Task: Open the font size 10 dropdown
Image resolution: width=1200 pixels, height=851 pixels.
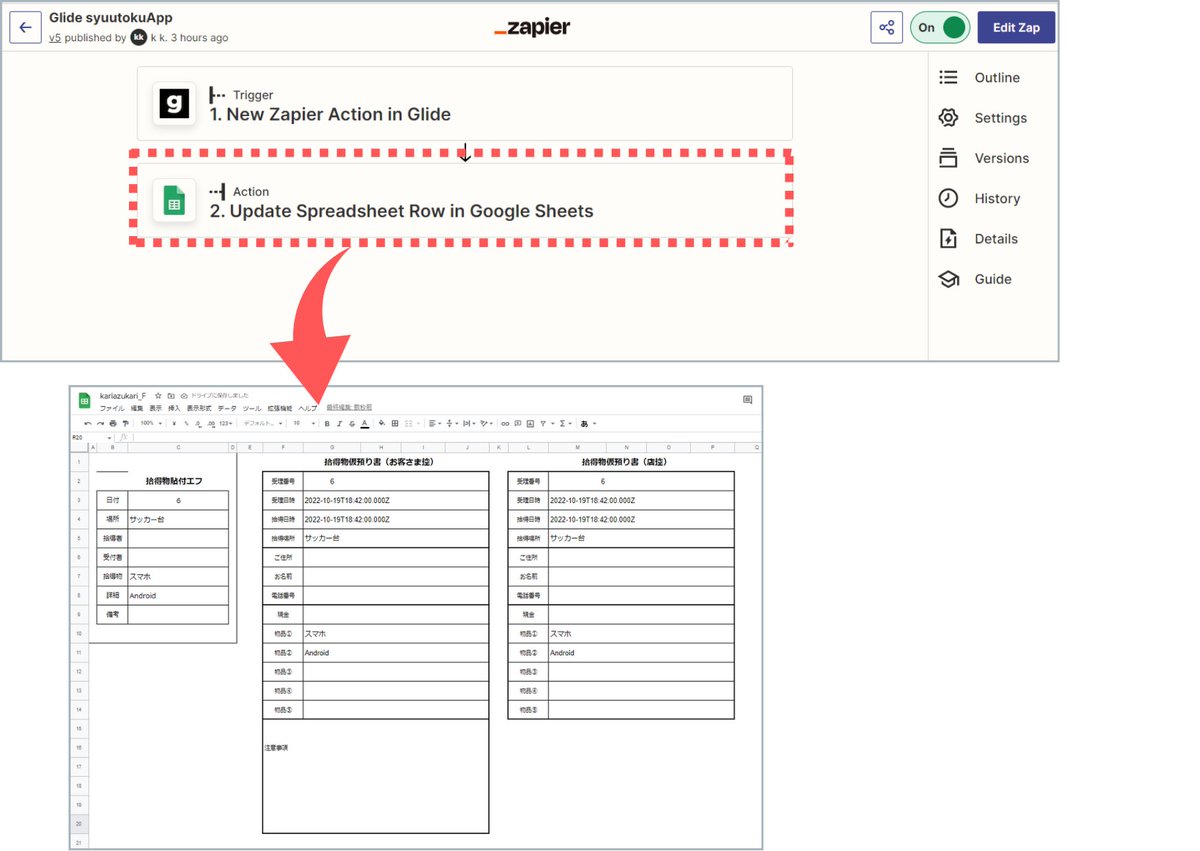Action: [305, 423]
